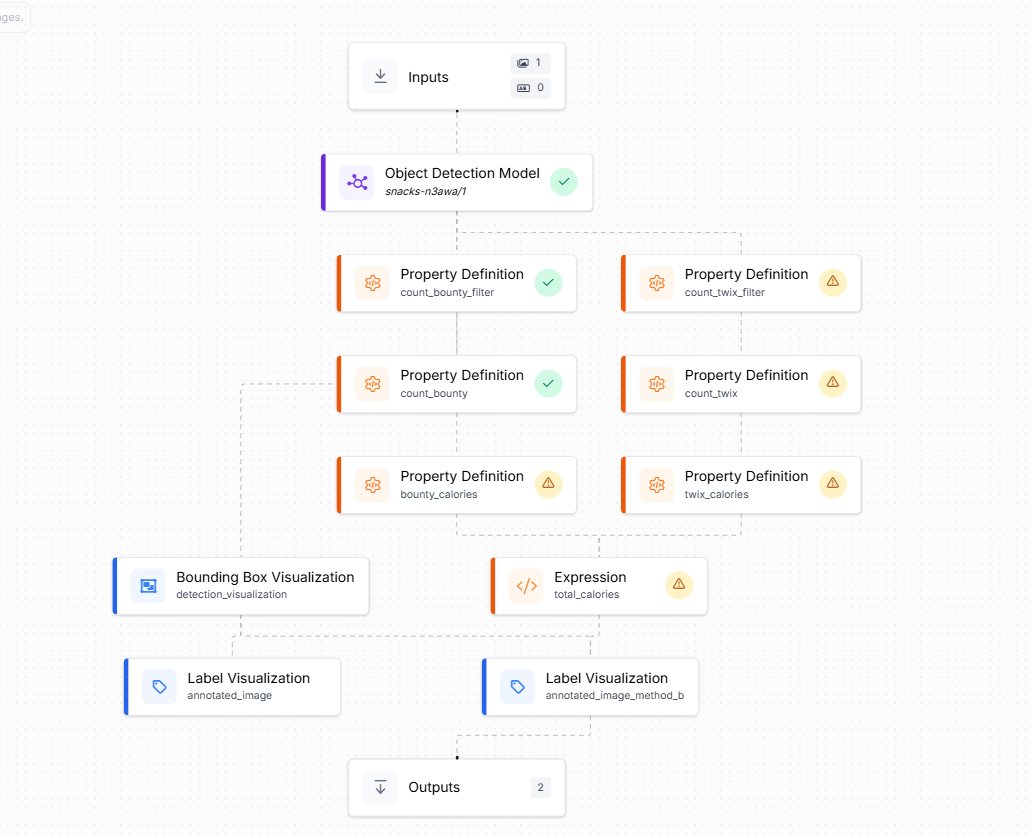This screenshot has width=1032, height=836.
Task: Click the orange gear icon of twix_calories
Action: 657,485
